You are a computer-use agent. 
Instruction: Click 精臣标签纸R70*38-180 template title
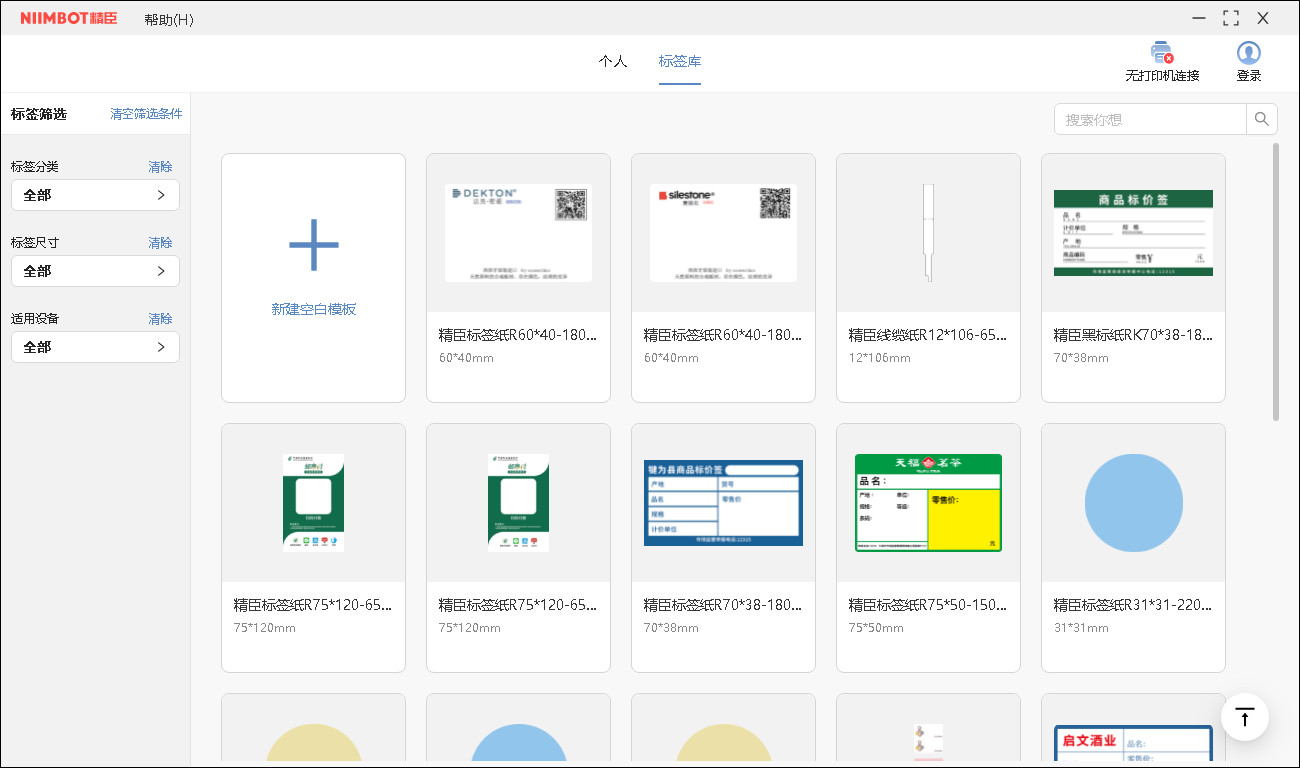[x=723, y=605]
